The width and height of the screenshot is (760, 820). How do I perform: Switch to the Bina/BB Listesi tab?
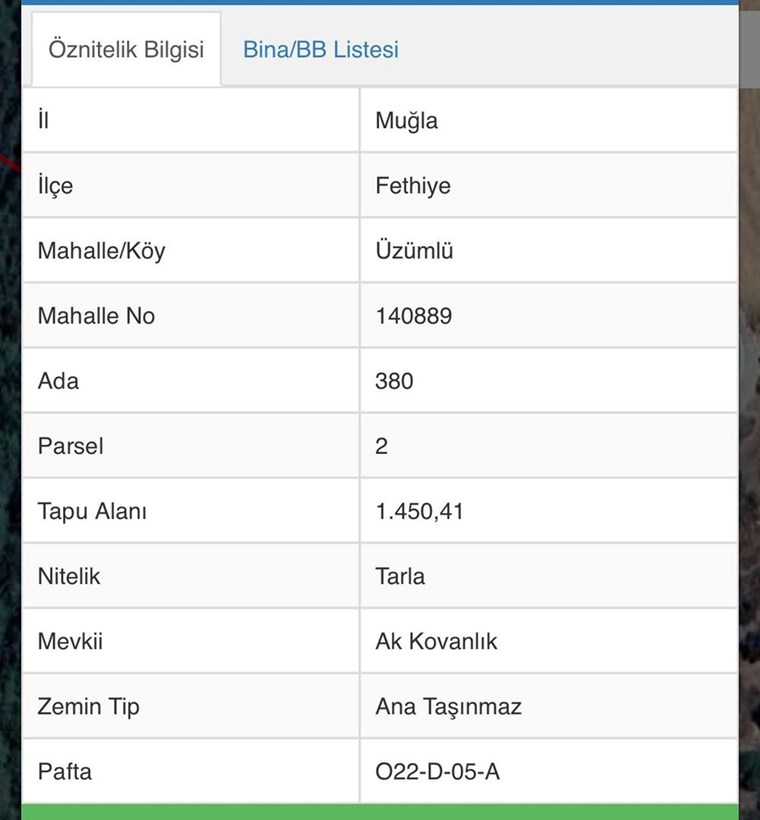[x=321, y=50]
